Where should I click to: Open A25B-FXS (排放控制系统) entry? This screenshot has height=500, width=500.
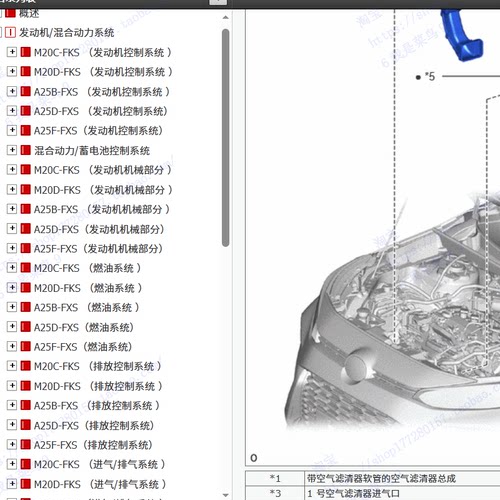click(97, 405)
